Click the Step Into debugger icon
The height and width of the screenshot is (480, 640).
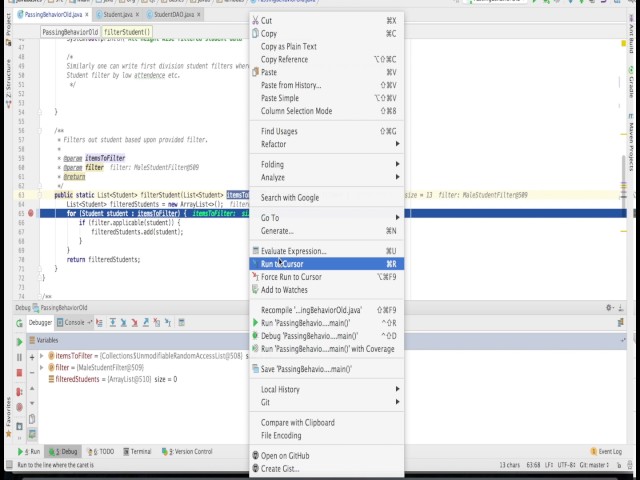pyautogui.click(x=124, y=322)
